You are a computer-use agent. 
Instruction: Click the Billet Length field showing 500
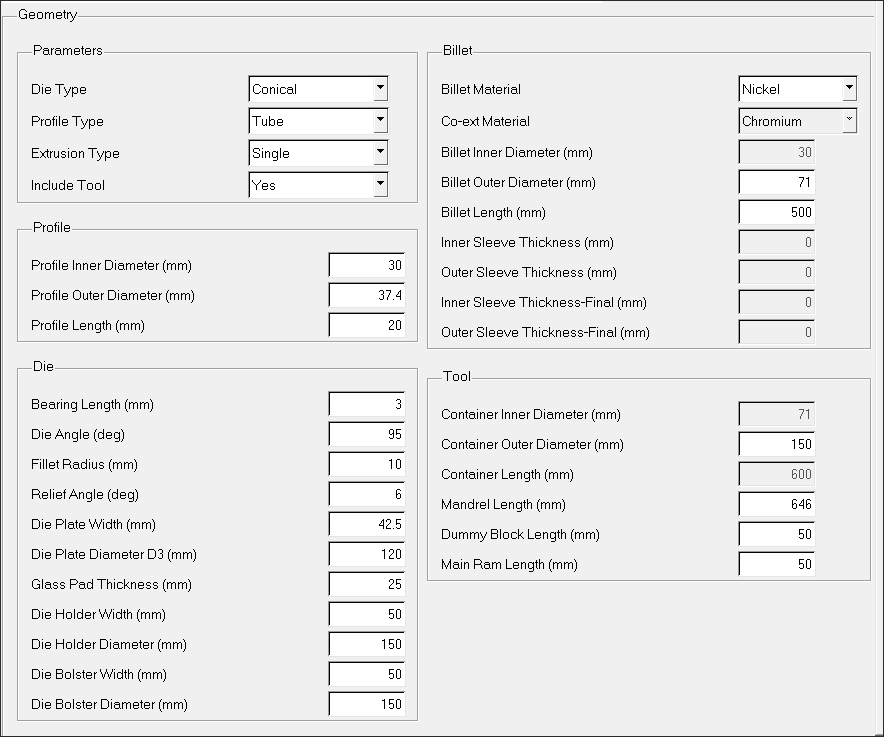tap(776, 212)
